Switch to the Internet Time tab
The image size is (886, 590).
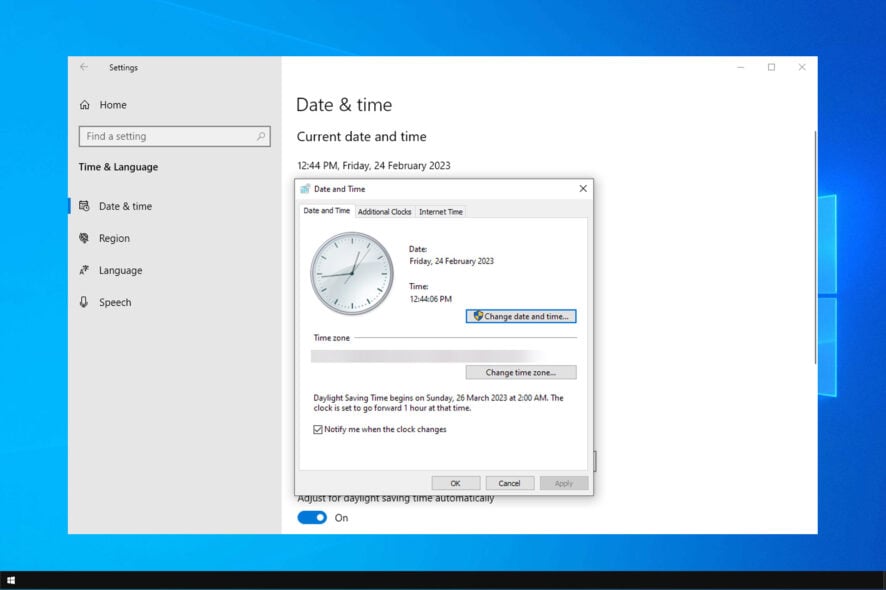[x=441, y=212]
